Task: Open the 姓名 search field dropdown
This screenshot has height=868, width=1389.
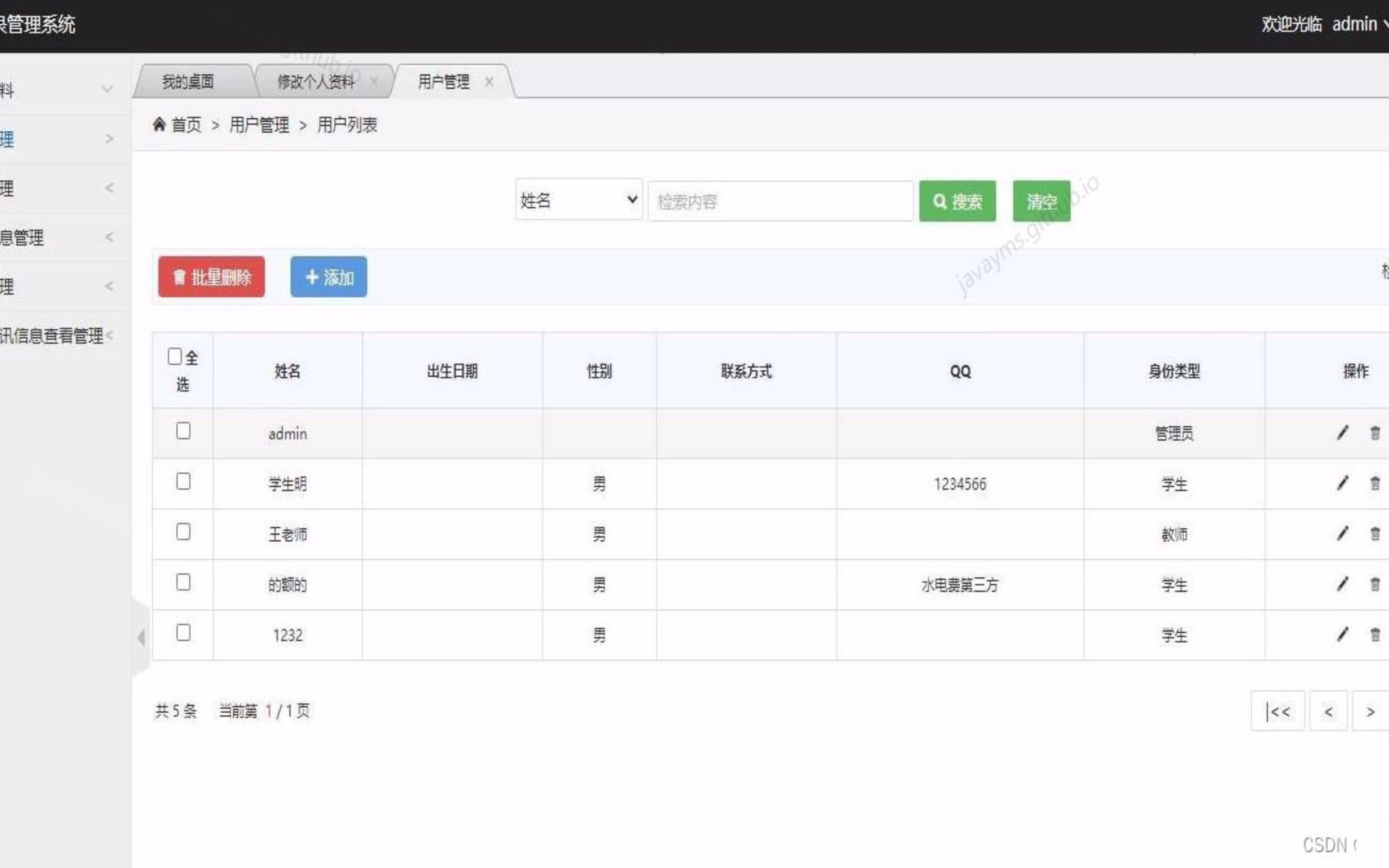Action: [x=578, y=201]
